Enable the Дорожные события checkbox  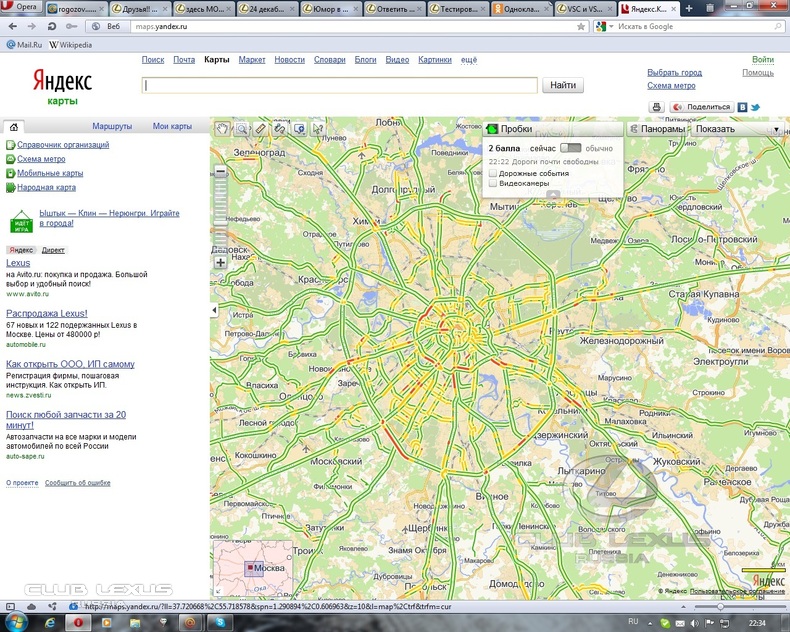[x=493, y=173]
